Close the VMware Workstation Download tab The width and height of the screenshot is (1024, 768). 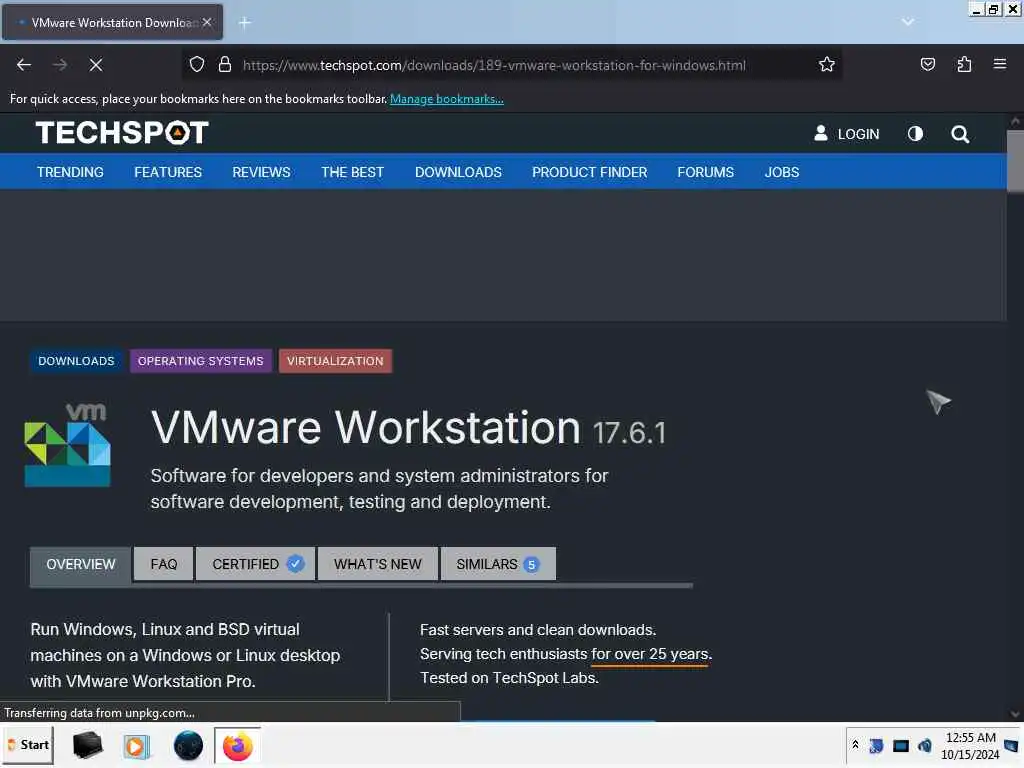tap(207, 22)
